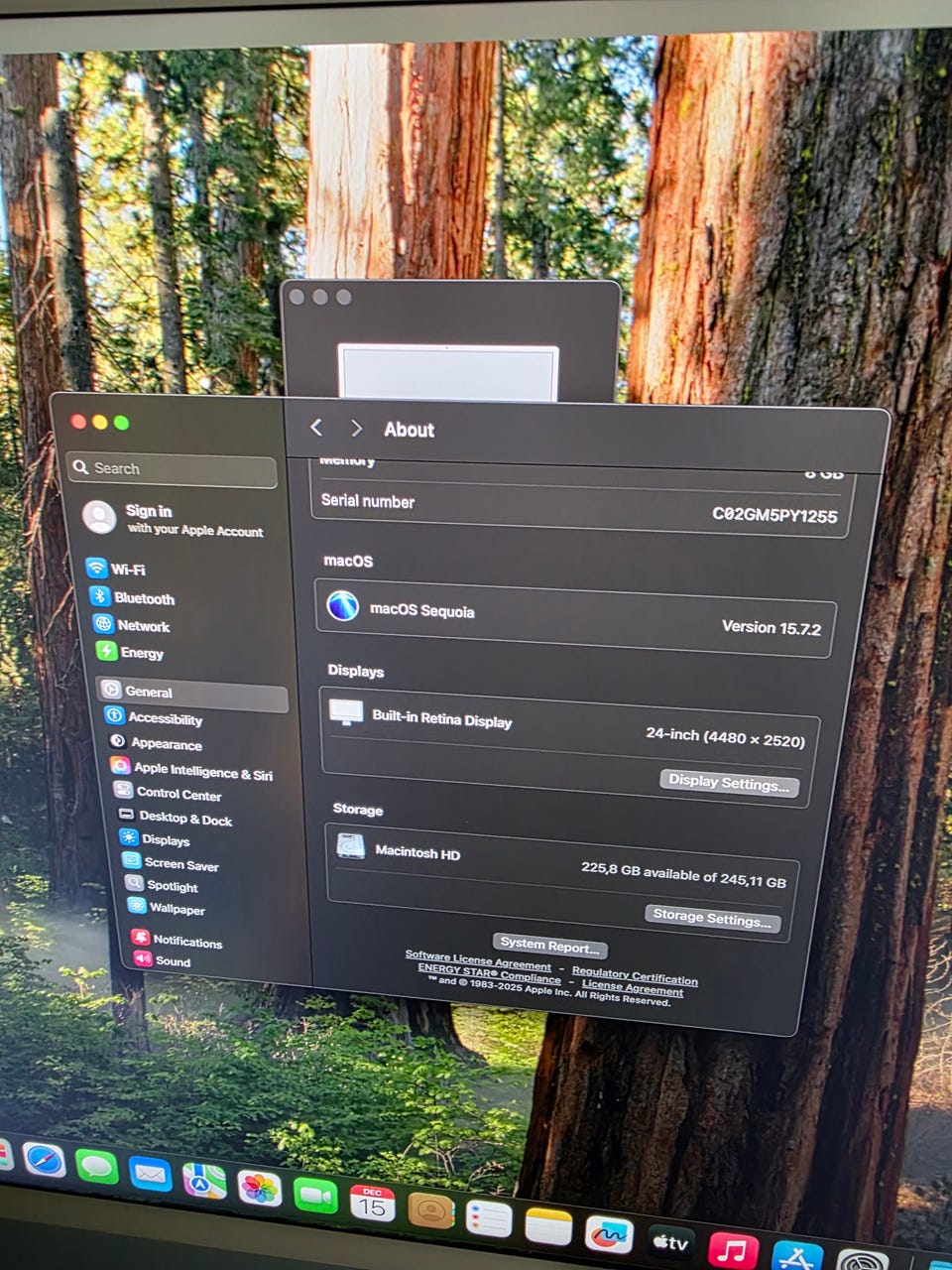Screen dimensions: 952x1270
Task: Launch FaceTime from the Dock
Action: [315, 1196]
